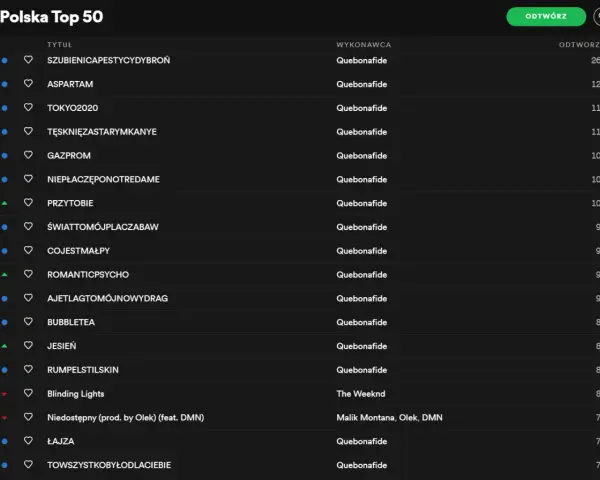This screenshot has height=480, width=600.
Task: Click heart icon beside ROMANTICPSYCHO
Action: (28, 274)
